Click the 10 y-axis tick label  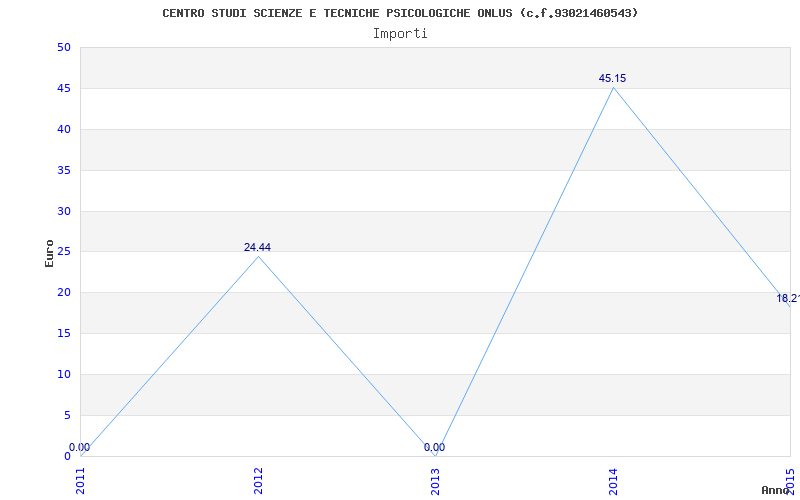coord(64,374)
